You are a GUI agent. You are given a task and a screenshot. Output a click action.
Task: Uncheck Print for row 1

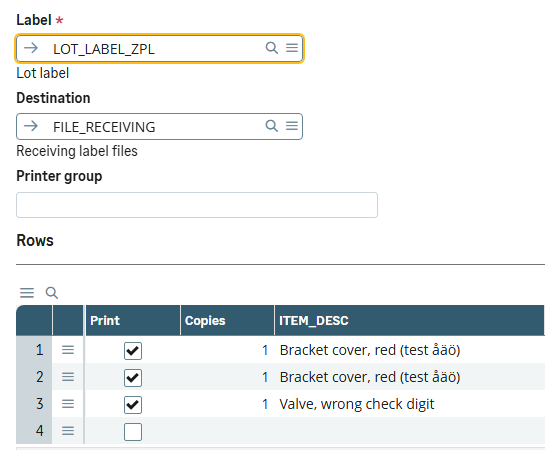(x=133, y=351)
